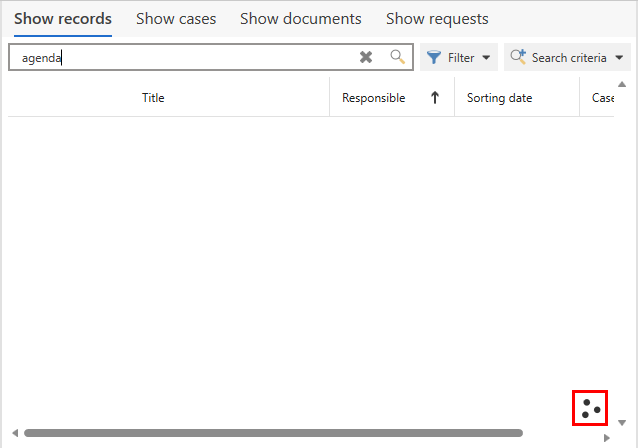Click the horizontal scrollbar thumb

click(x=272, y=433)
